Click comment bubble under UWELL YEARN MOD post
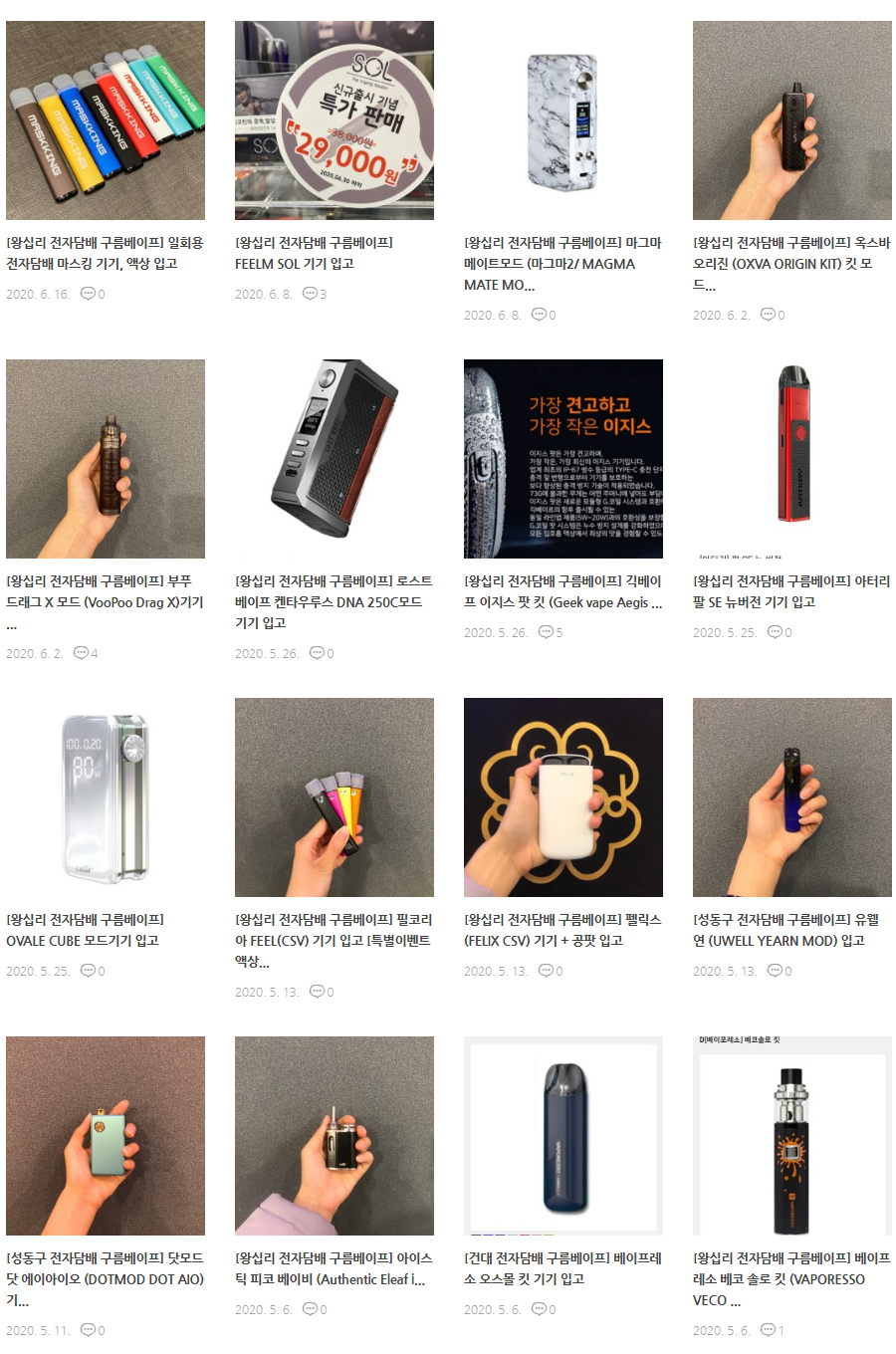This screenshot has height=1354, width=896. (x=775, y=971)
